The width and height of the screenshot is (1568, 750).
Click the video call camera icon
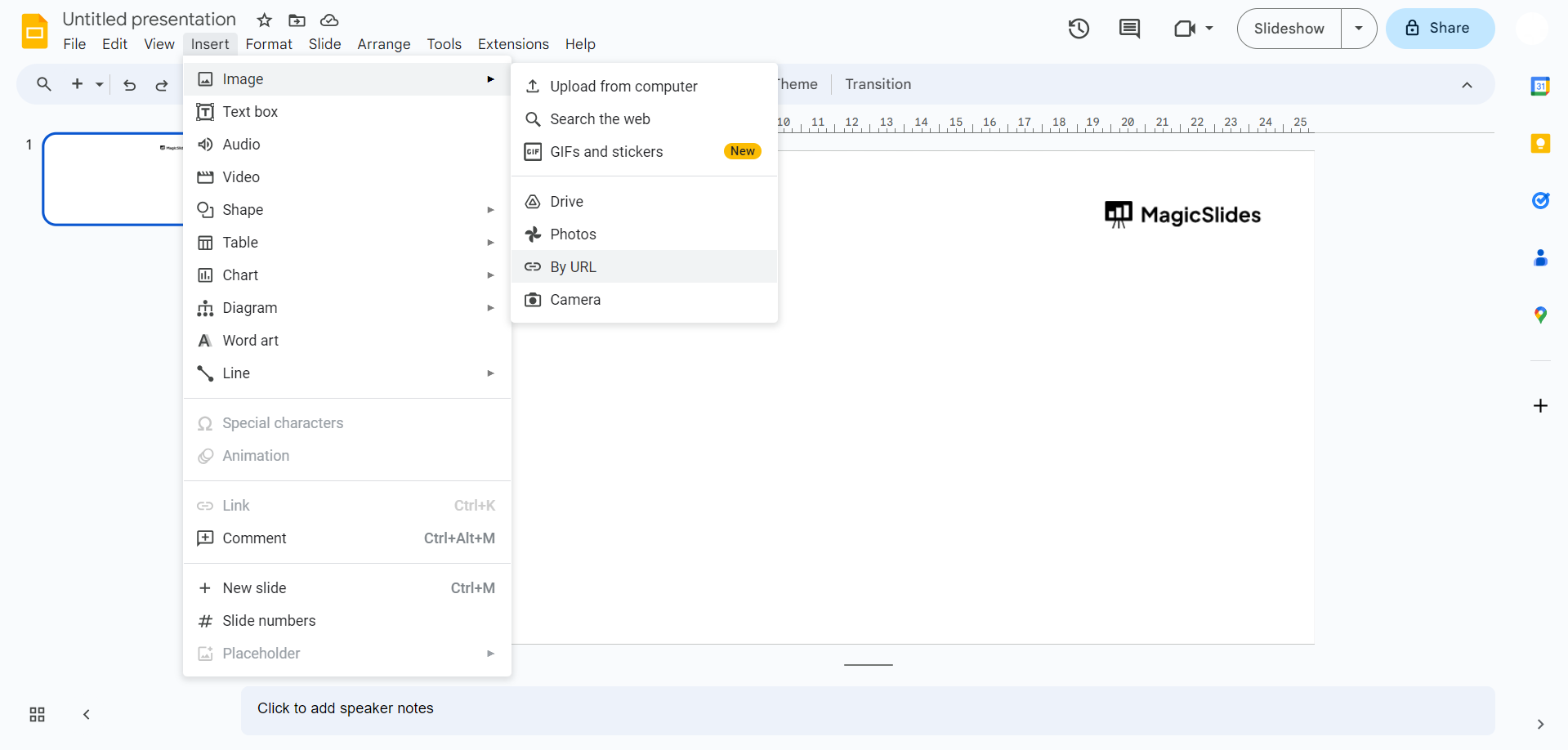coord(1184,29)
